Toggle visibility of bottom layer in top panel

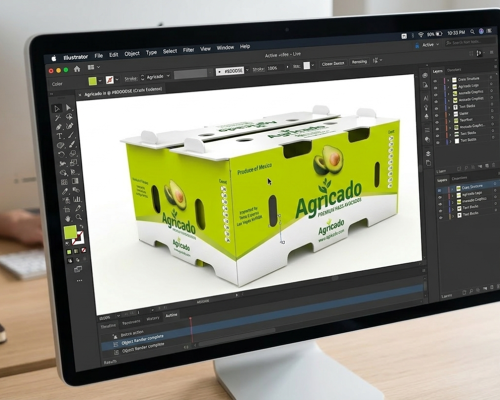coord(438,142)
